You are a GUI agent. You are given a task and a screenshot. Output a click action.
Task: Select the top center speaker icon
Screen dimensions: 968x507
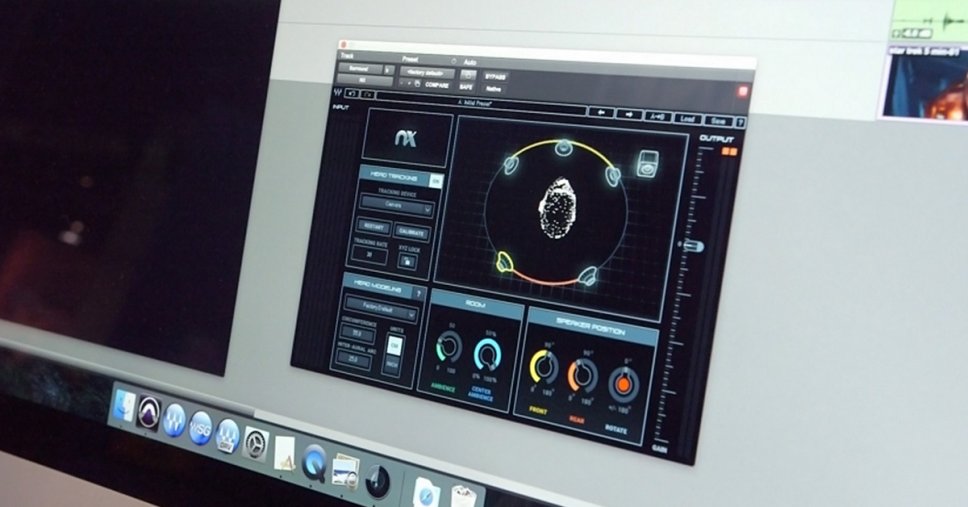[563, 149]
